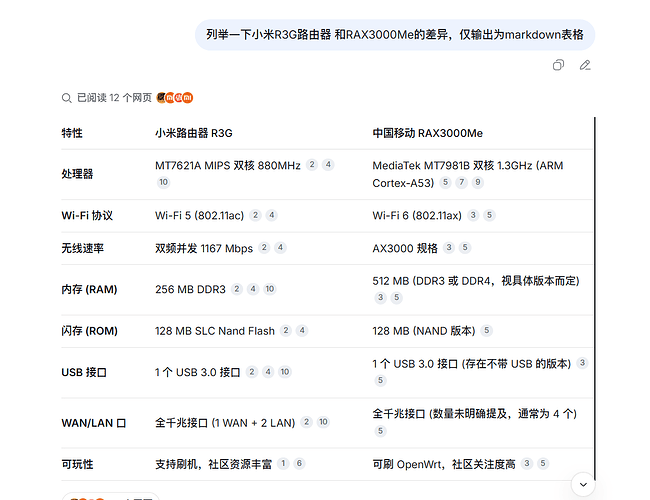Image resolution: width=650 pixels, height=500 pixels.
Task: Select the 处理器 row label
Action: pyautogui.click(x=77, y=174)
